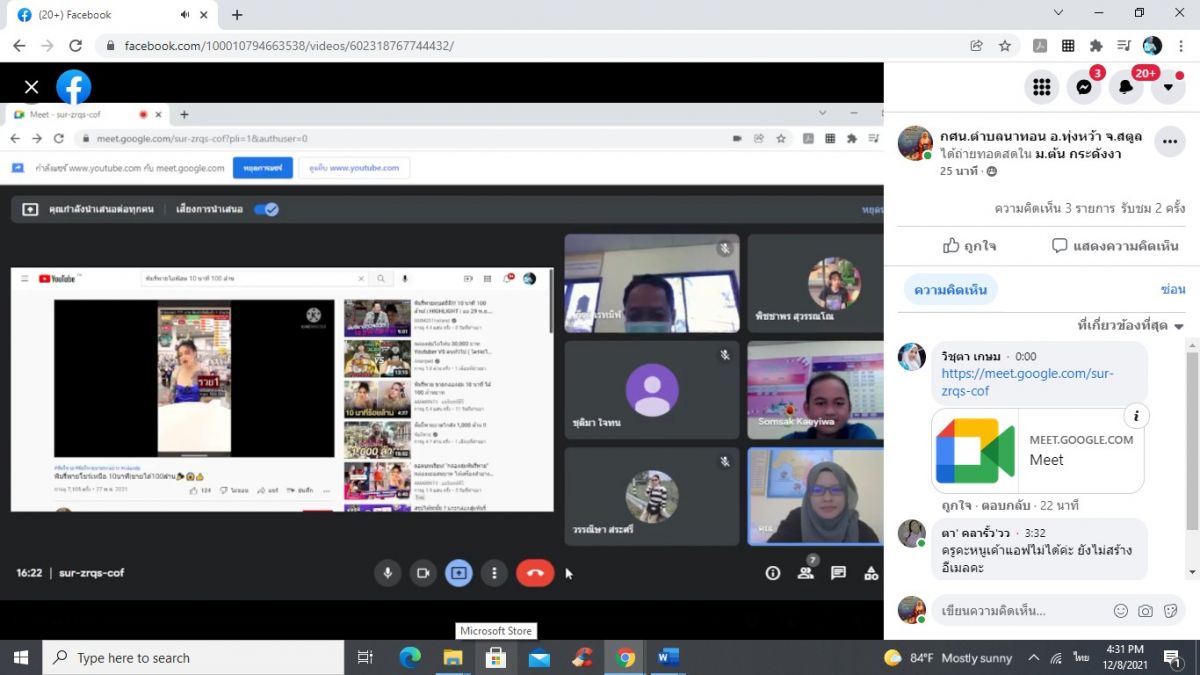Image resolution: width=1200 pixels, height=675 pixels.
Task: Open the post's three-dot options menu
Action: (x=1169, y=143)
